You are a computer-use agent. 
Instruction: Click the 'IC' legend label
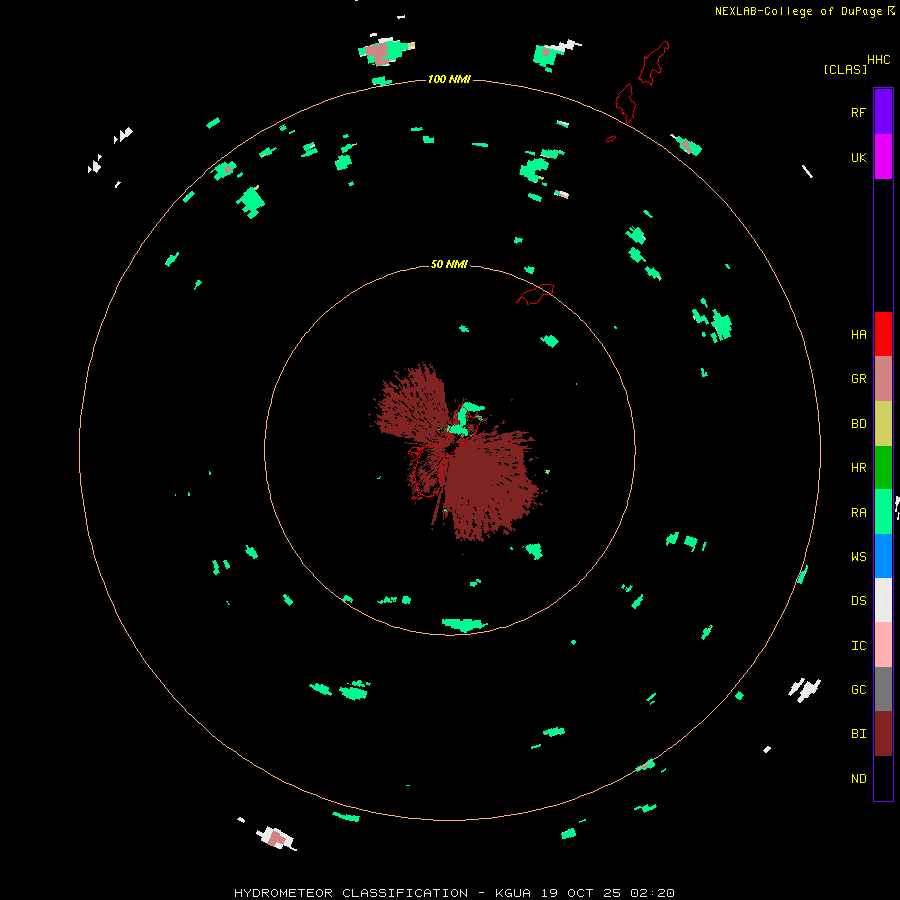point(858,646)
